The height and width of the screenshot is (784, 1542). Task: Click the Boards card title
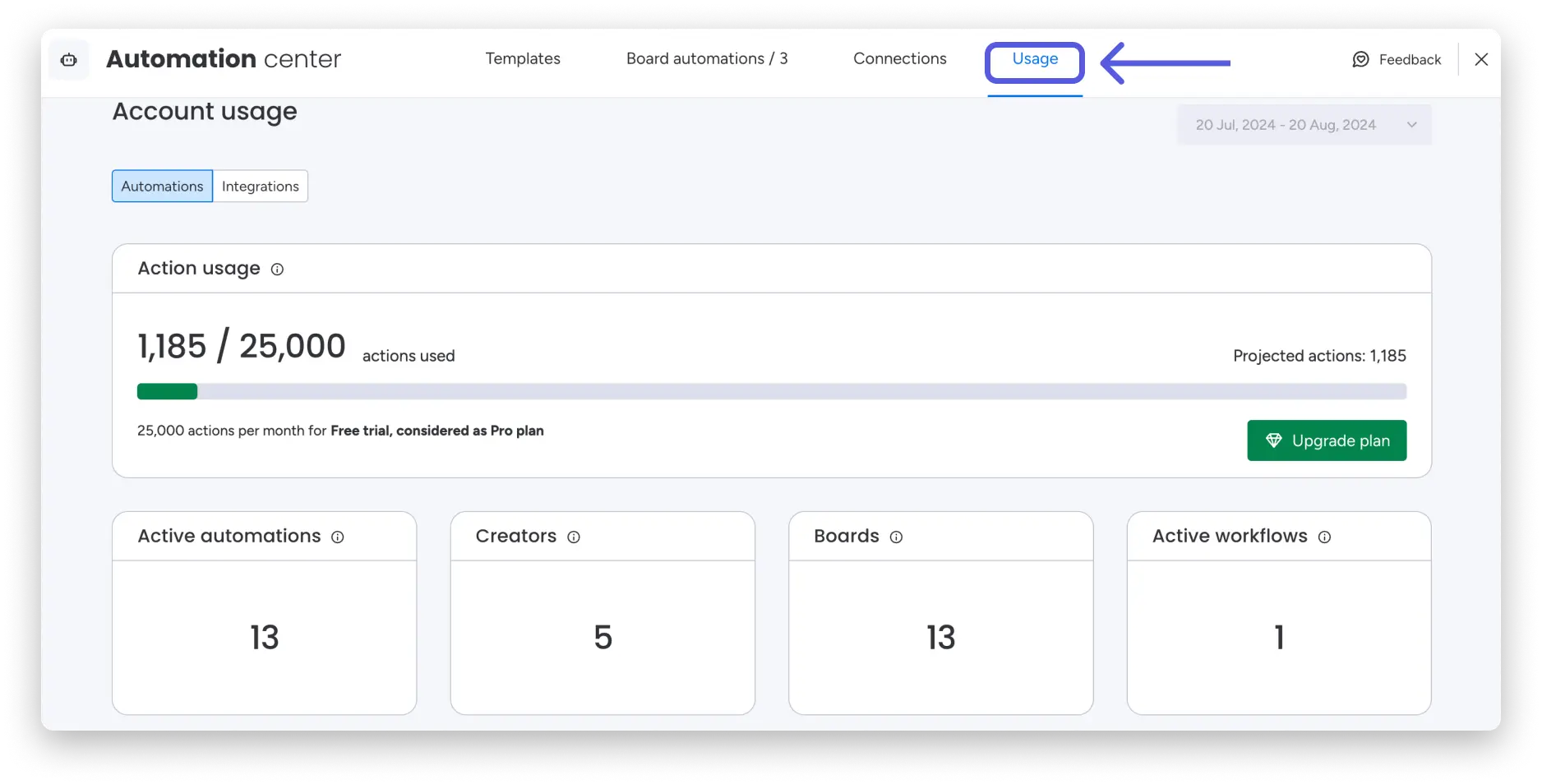[x=847, y=536]
